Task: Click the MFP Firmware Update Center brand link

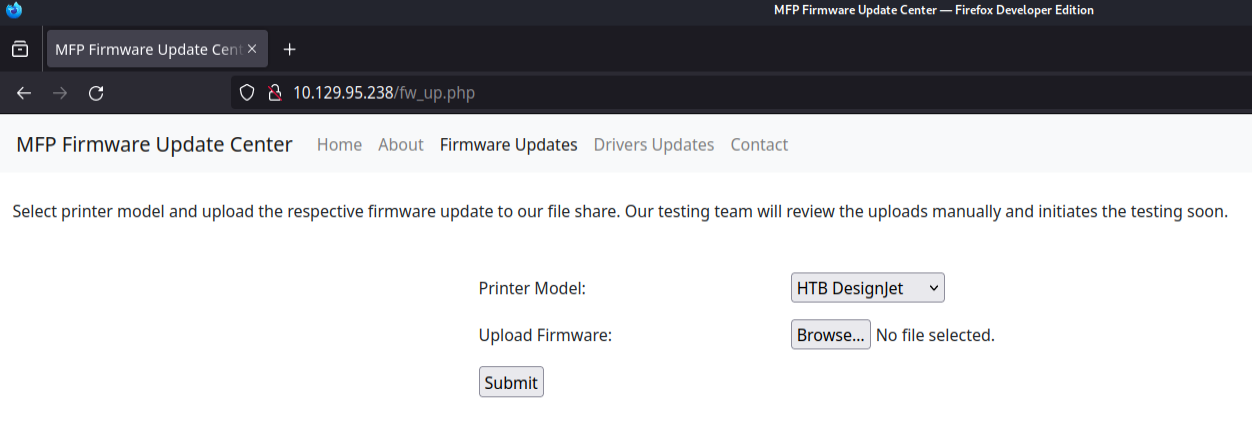Action: 154,144
